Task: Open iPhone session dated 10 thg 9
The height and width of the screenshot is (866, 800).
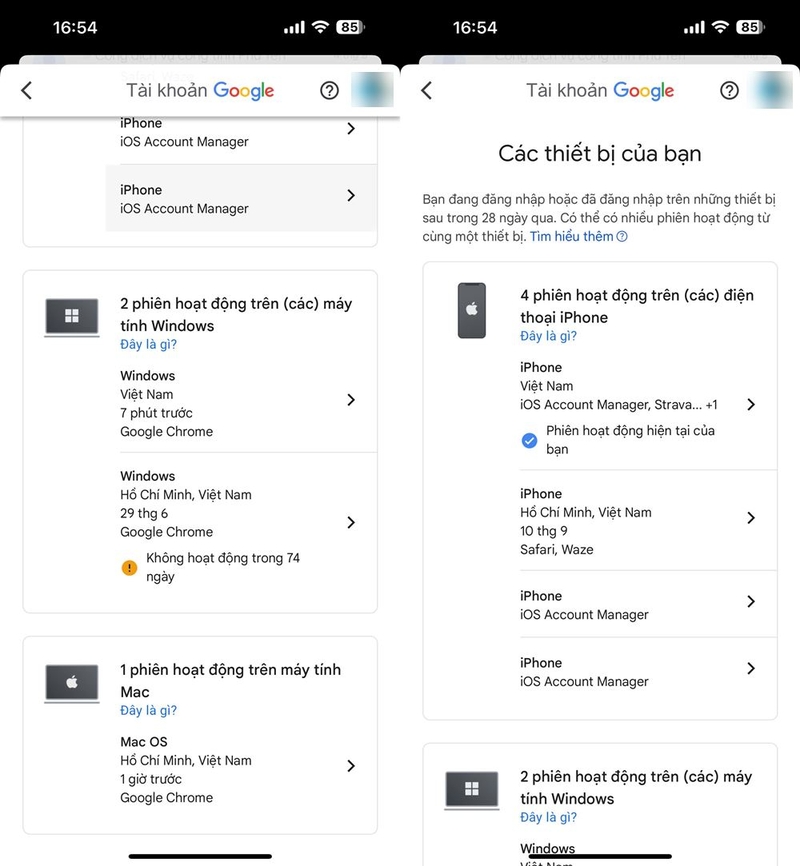Action: (641, 521)
